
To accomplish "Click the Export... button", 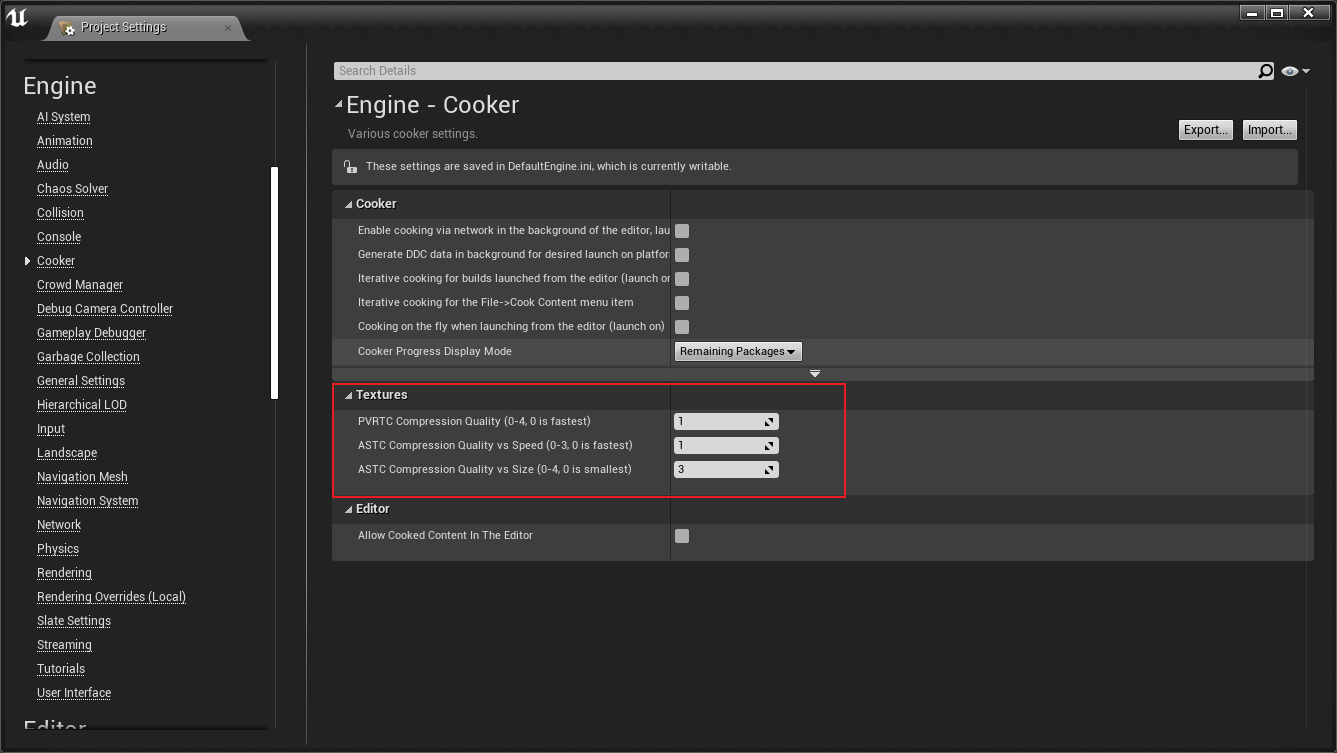I will tap(1205, 130).
